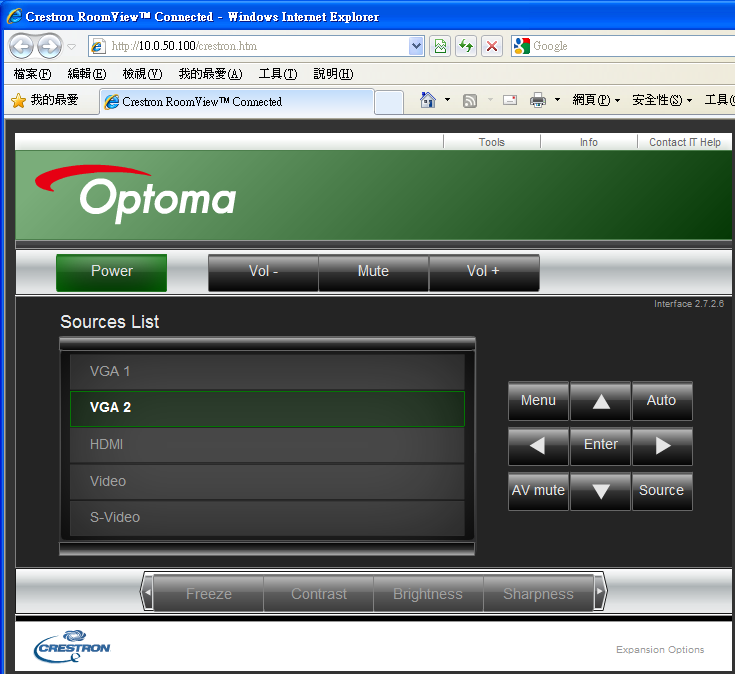
Task: Select the Crestron RoomView Connected tab
Action: (237, 101)
